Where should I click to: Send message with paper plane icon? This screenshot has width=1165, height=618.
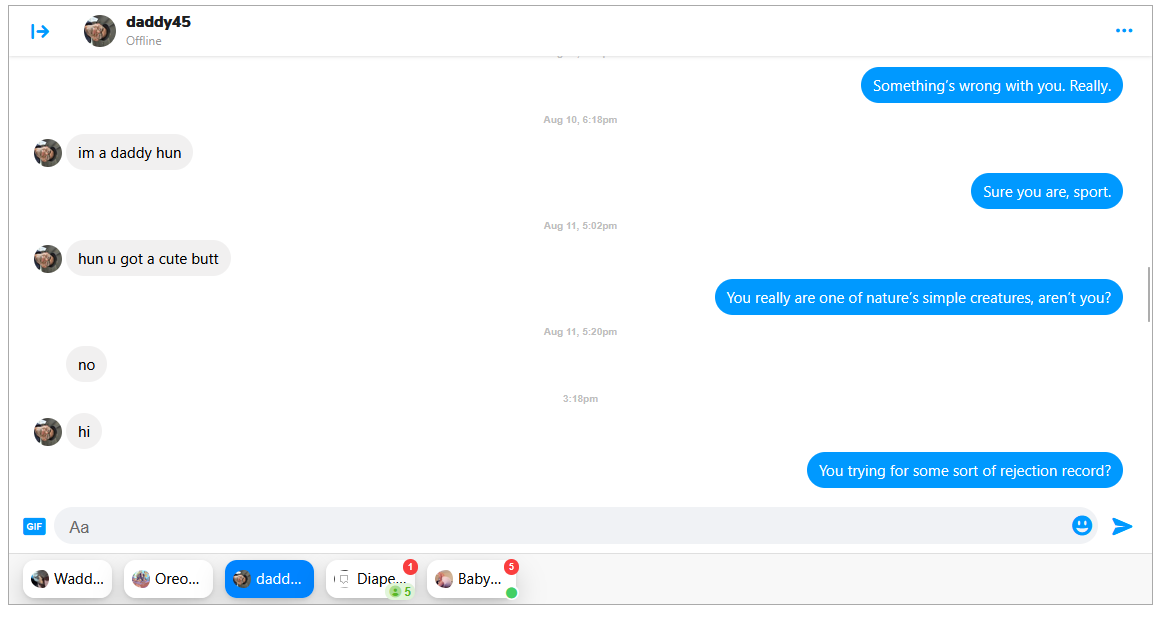point(1122,527)
